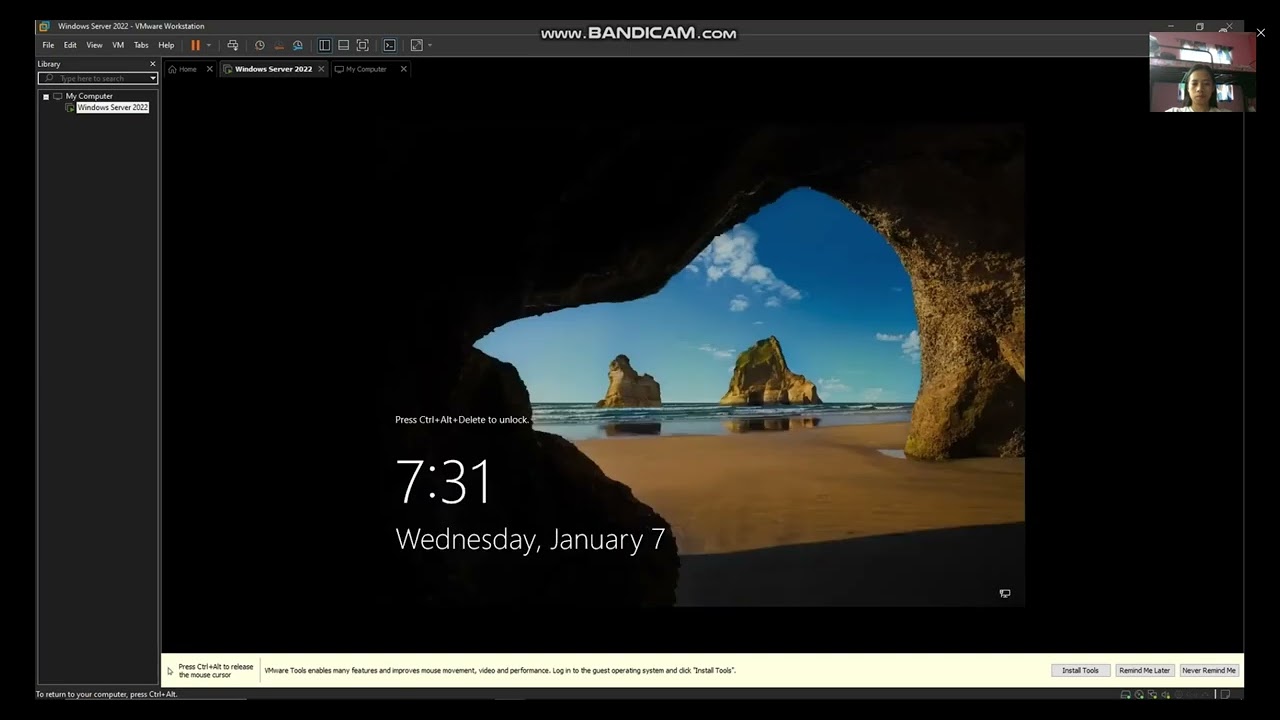This screenshot has width=1280, height=720.
Task: Open the Edit menu
Action: pos(70,45)
